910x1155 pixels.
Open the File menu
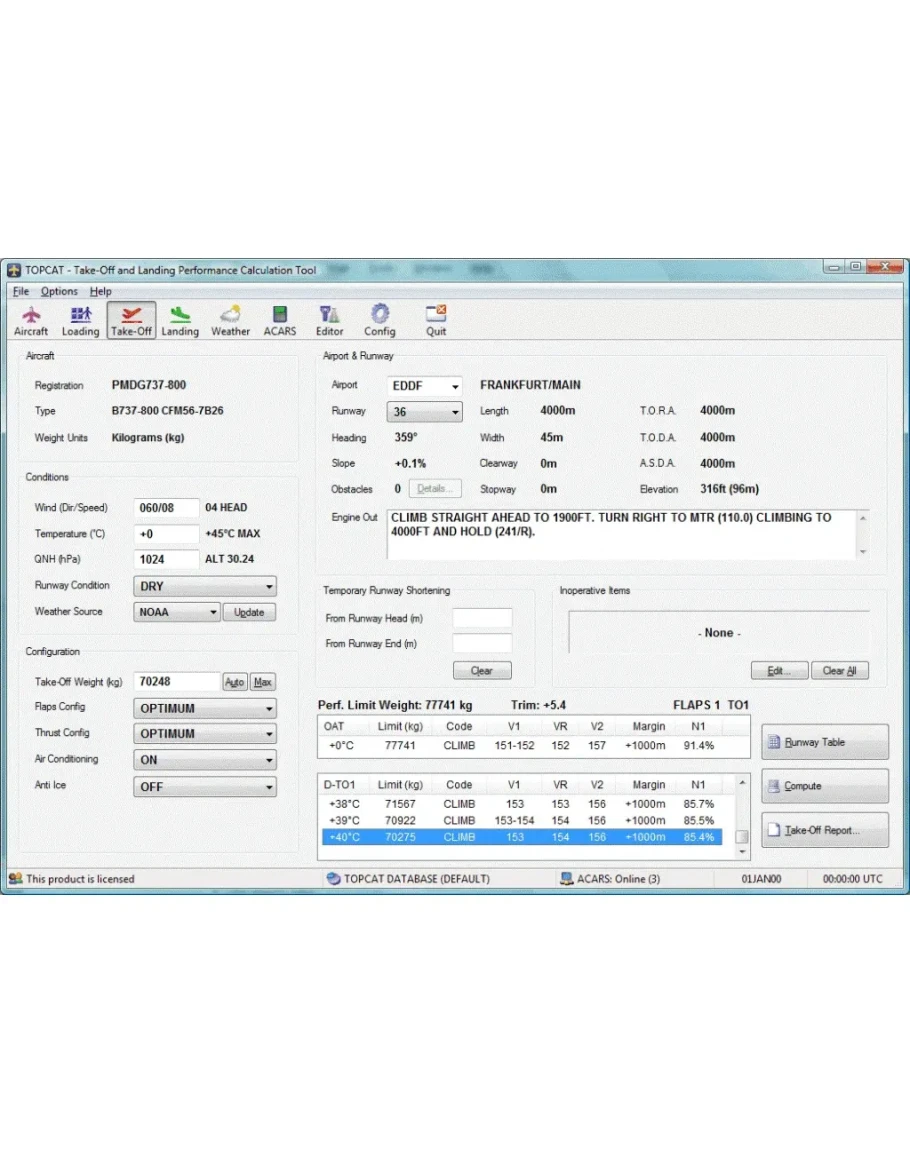point(21,291)
